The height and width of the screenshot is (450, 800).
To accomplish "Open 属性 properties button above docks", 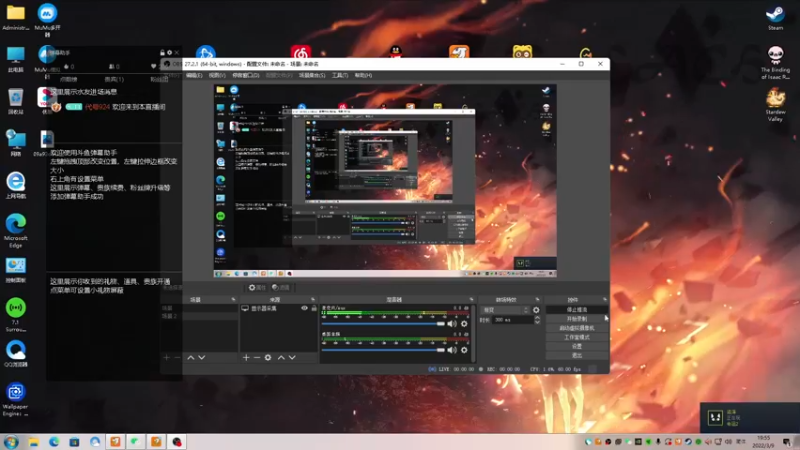I will coord(257,288).
